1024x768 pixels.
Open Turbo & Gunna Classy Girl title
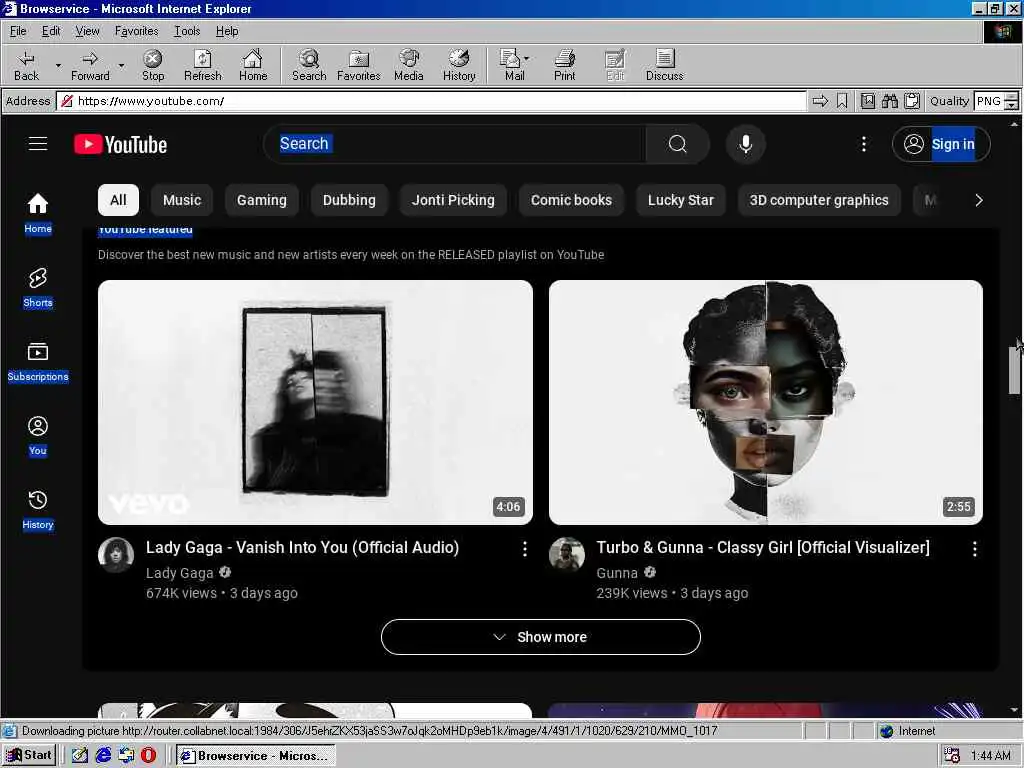coord(763,547)
